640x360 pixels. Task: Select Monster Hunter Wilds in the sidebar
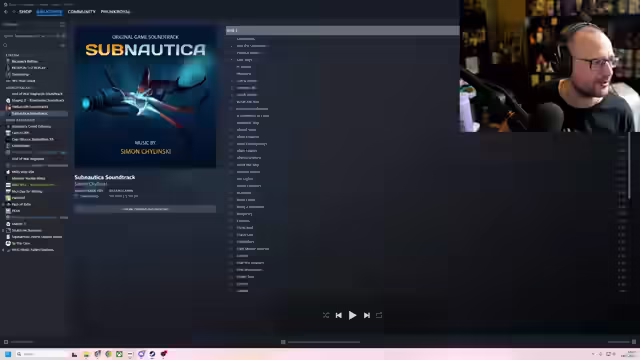point(29,178)
